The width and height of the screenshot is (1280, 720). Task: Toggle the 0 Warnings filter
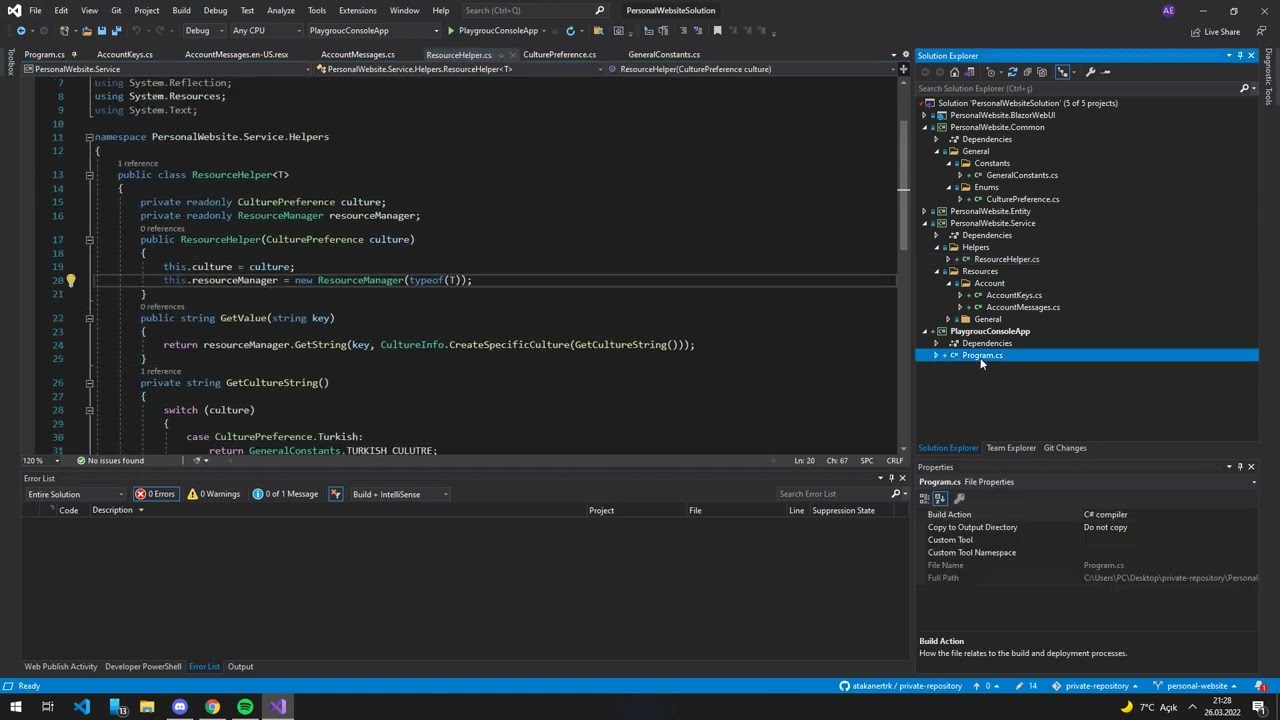tap(214, 494)
